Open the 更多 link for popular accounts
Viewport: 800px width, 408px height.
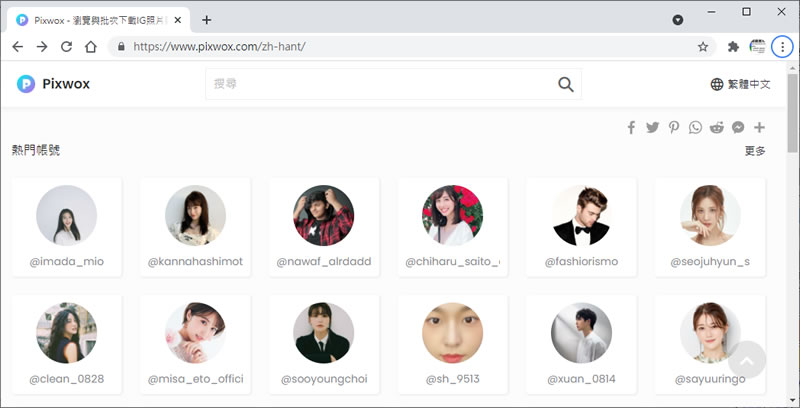click(x=755, y=151)
